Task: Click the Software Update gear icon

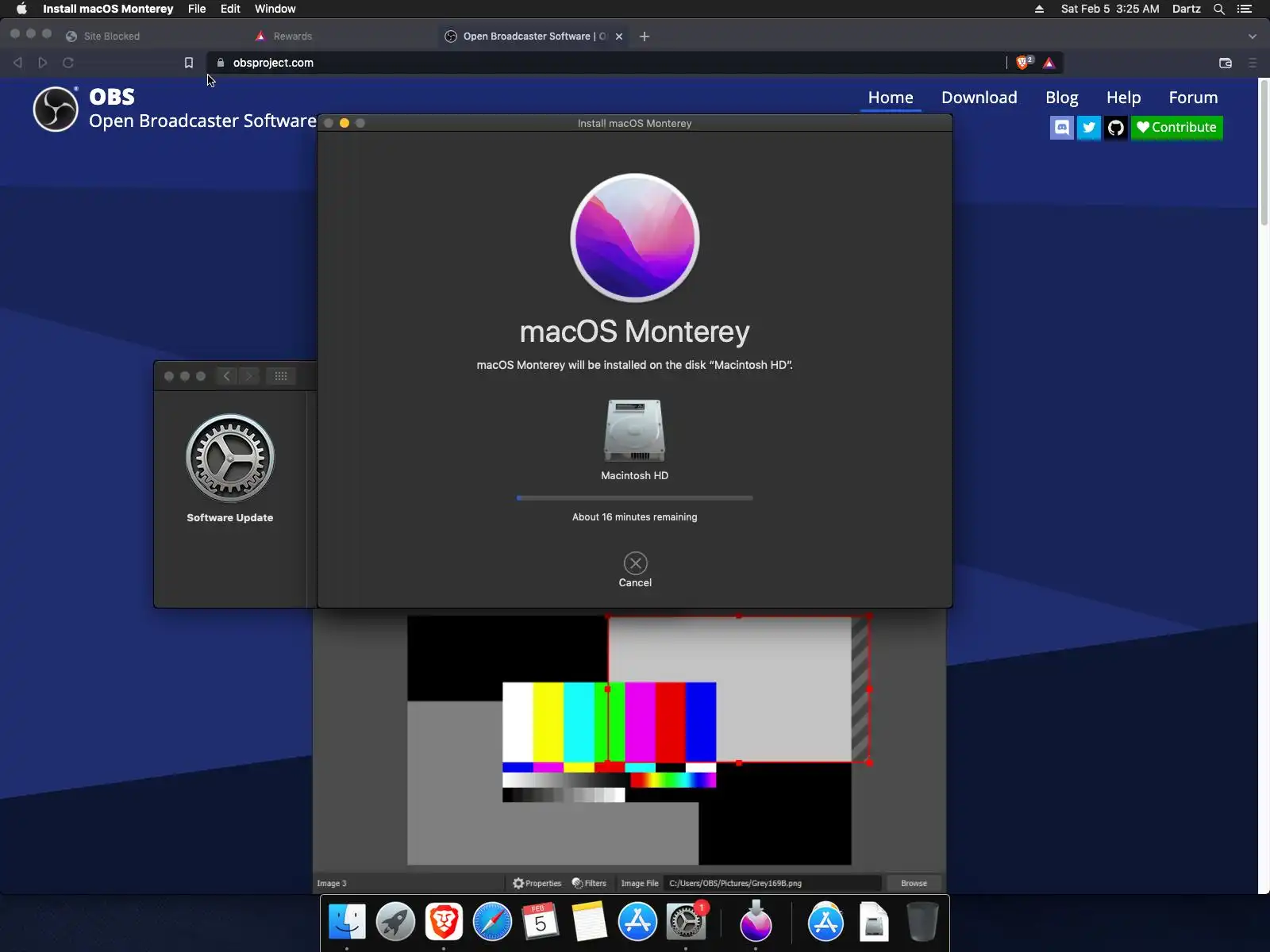Action: point(230,459)
